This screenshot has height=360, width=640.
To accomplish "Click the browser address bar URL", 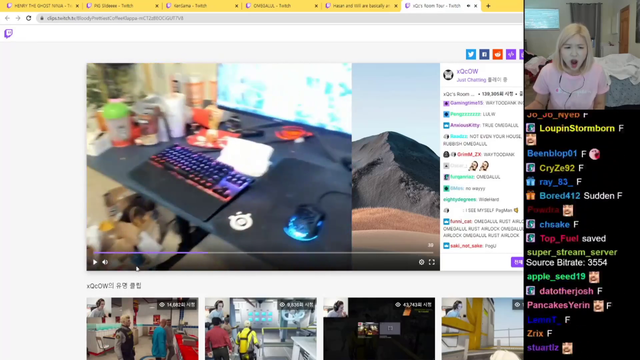I will (115, 18).
